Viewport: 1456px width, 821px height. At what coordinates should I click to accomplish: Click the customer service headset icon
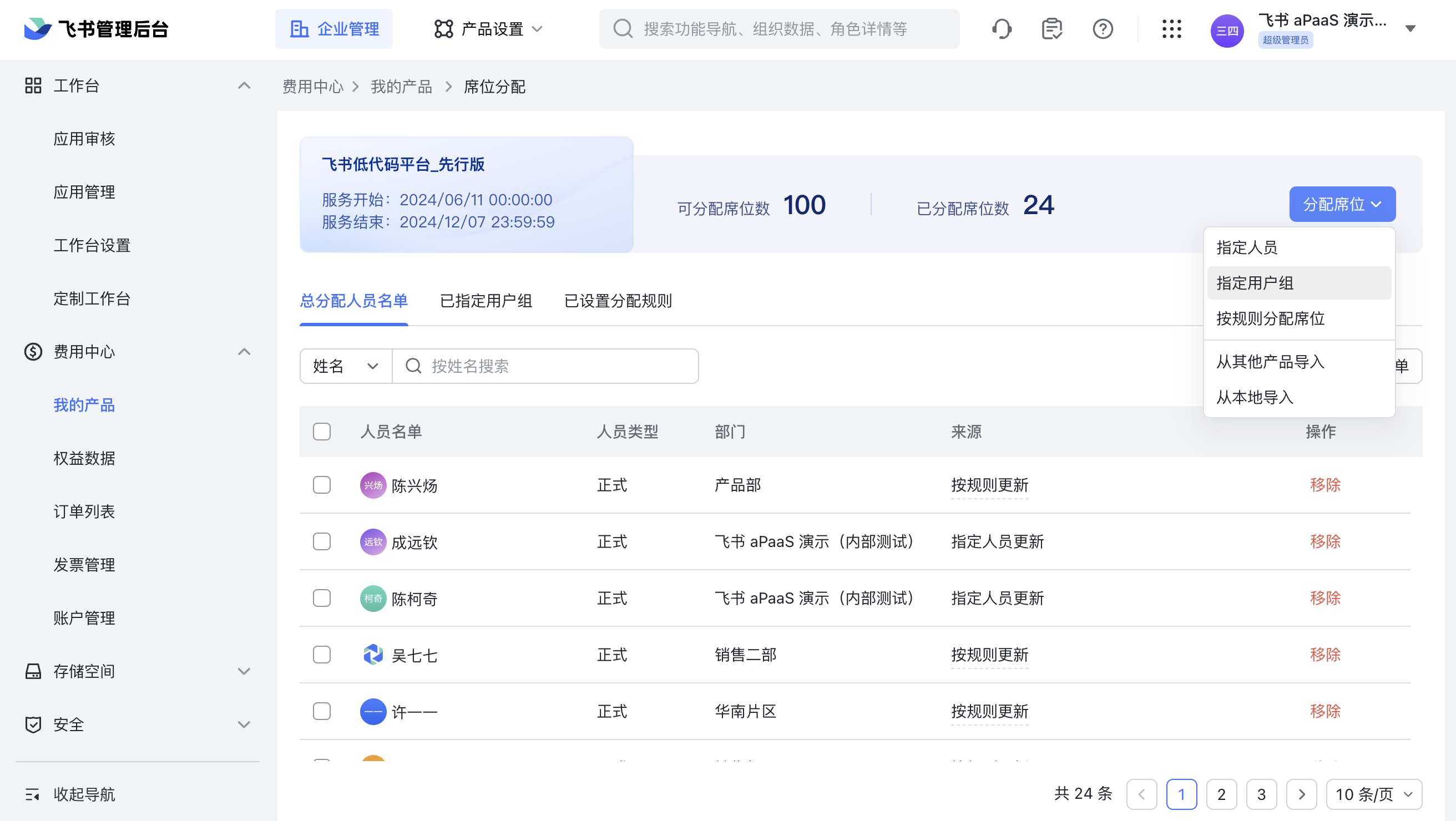(x=1002, y=29)
